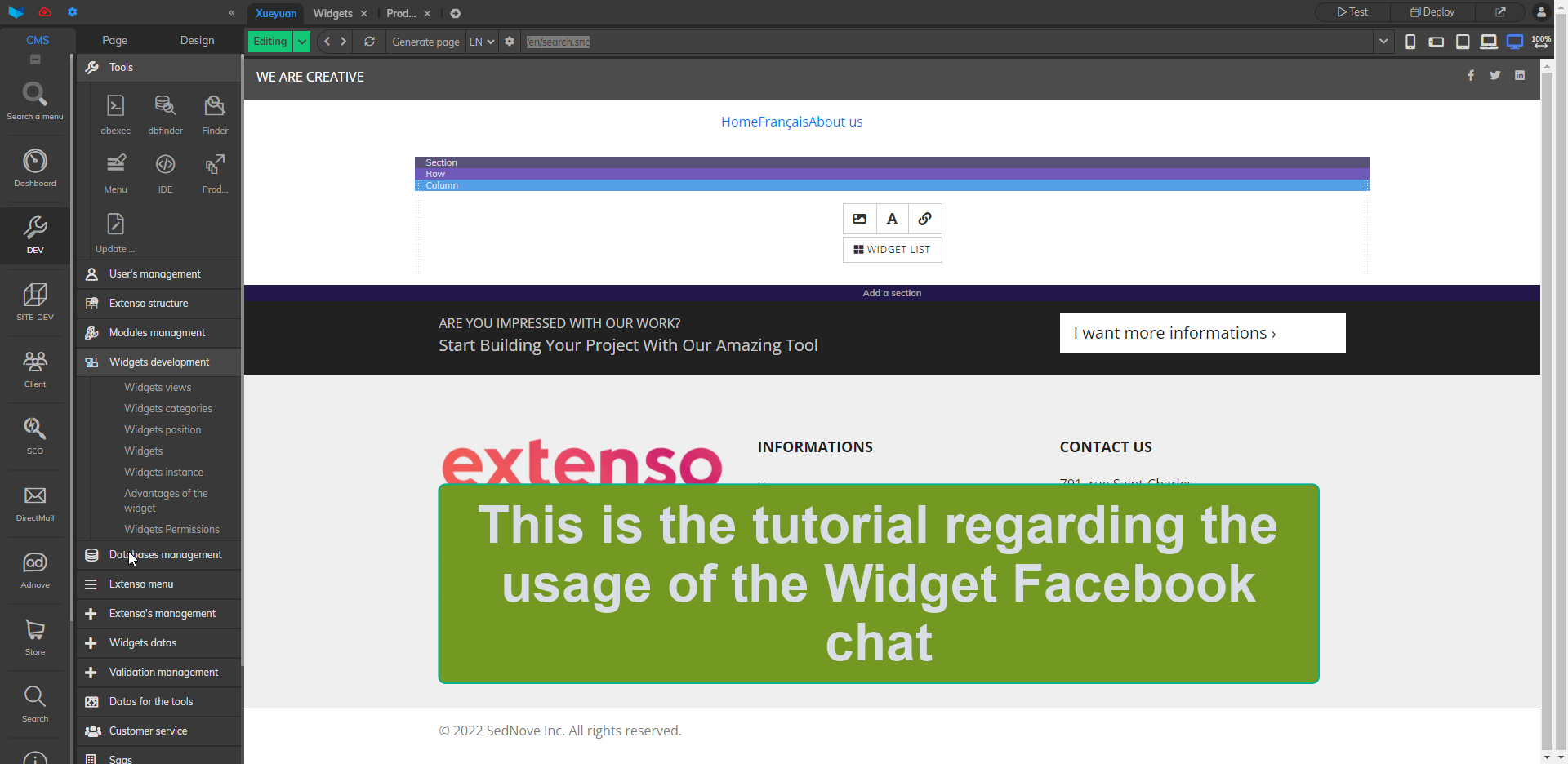Image resolution: width=1568 pixels, height=764 pixels.
Task: Open page settings gear beside EN
Action: (x=510, y=42)
